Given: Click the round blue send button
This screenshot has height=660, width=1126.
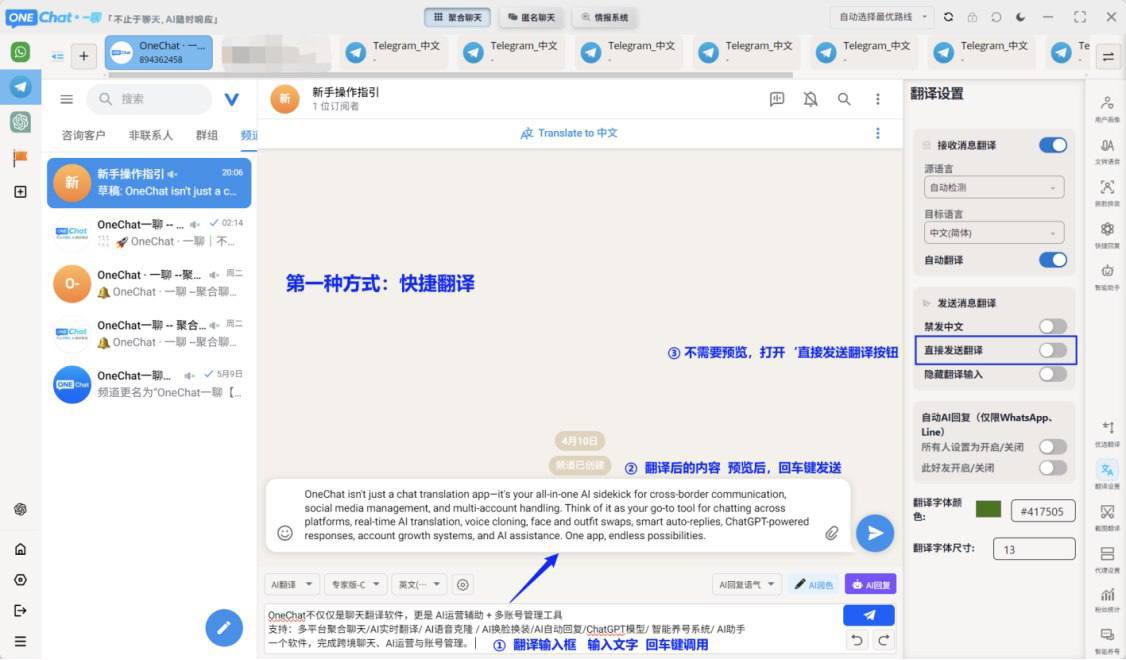Looking at the screenshot, I should pyautogui.click(x=875, y=533).
